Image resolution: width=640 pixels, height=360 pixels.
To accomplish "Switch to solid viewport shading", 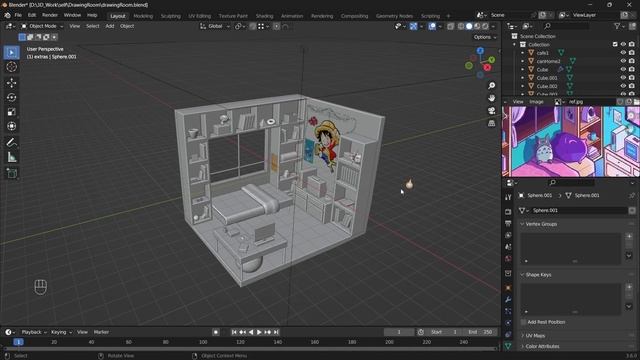I will pos(469,26).
